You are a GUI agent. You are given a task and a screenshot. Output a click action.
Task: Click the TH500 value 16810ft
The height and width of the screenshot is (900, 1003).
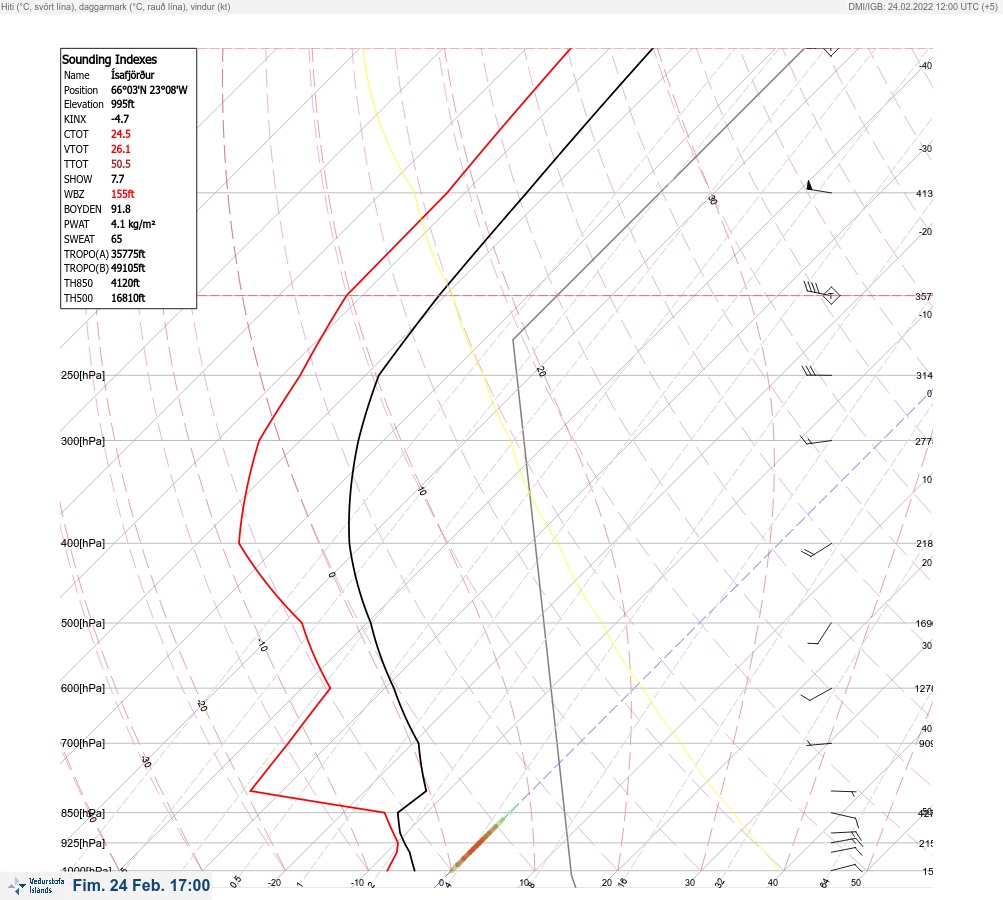pyautogui.click(x=128, y=298)
